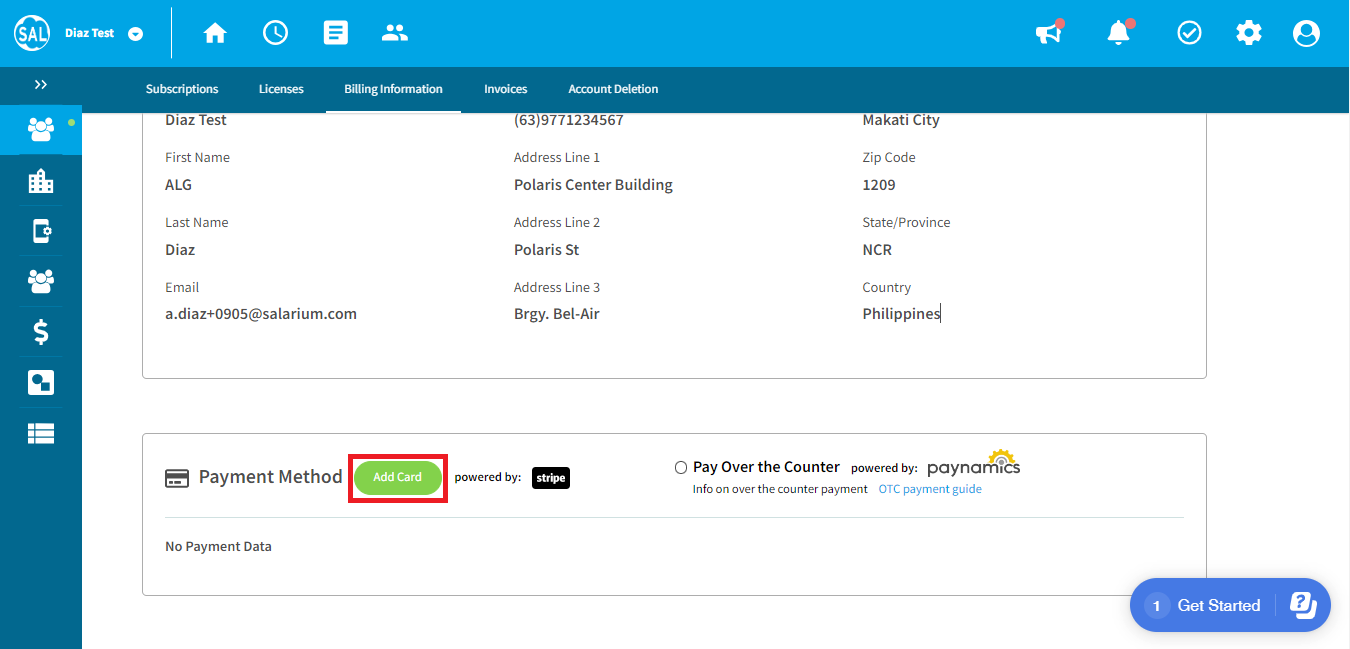Click the Polaris St address value

pyautogui.click(x=547, y=250)
